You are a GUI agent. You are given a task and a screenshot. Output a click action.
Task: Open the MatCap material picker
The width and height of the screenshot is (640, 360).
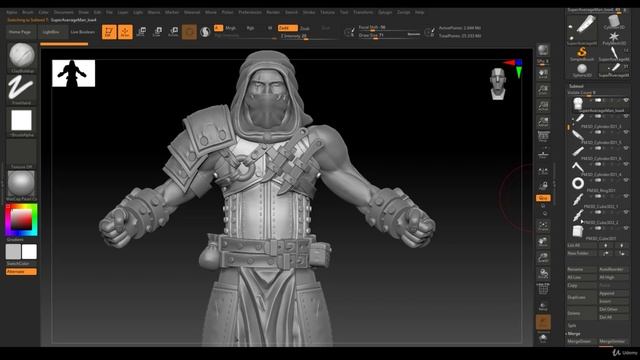[22, 185]
